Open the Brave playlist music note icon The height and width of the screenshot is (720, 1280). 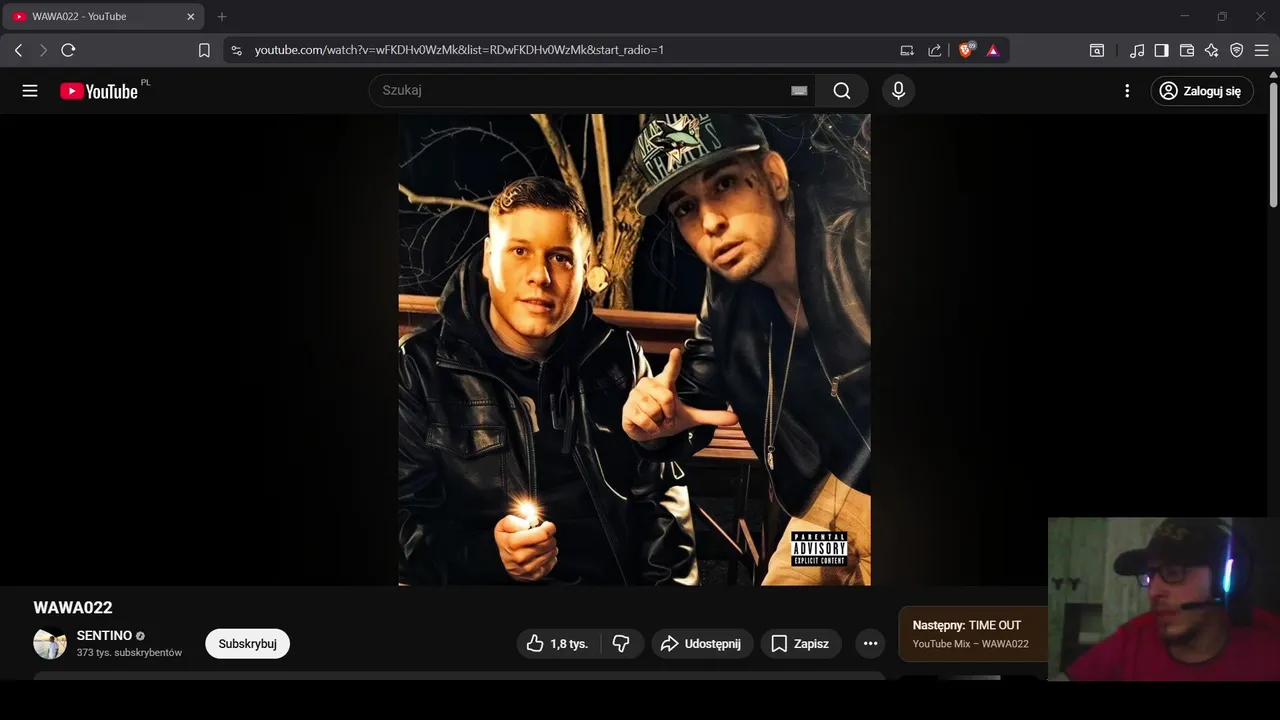click(x=1137, y=50)
